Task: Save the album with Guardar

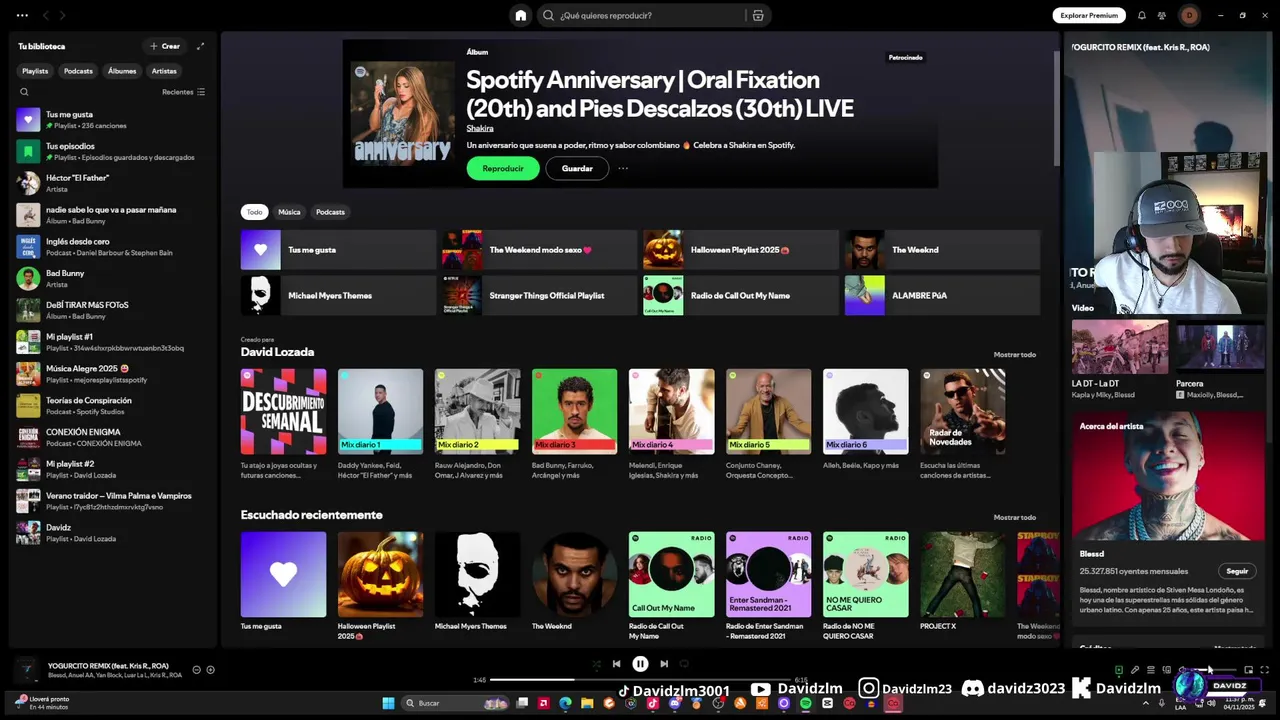Action: point(577,168)
